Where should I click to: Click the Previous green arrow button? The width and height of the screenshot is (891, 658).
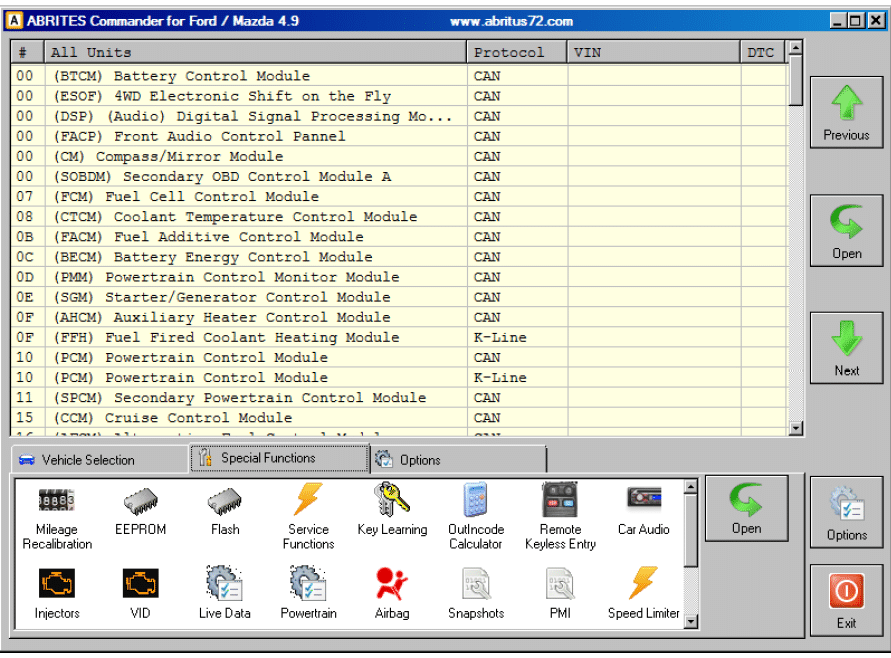tap(846, 112)
